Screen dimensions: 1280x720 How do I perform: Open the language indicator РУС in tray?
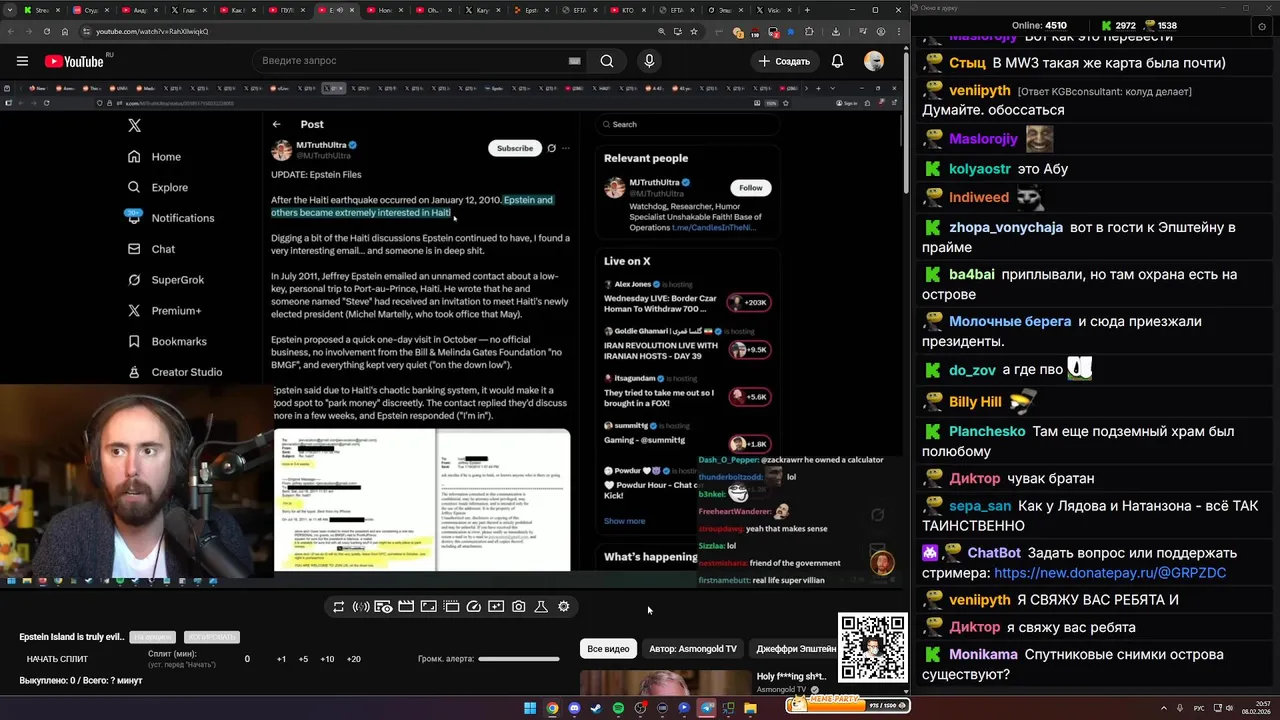coord(1199,708)
